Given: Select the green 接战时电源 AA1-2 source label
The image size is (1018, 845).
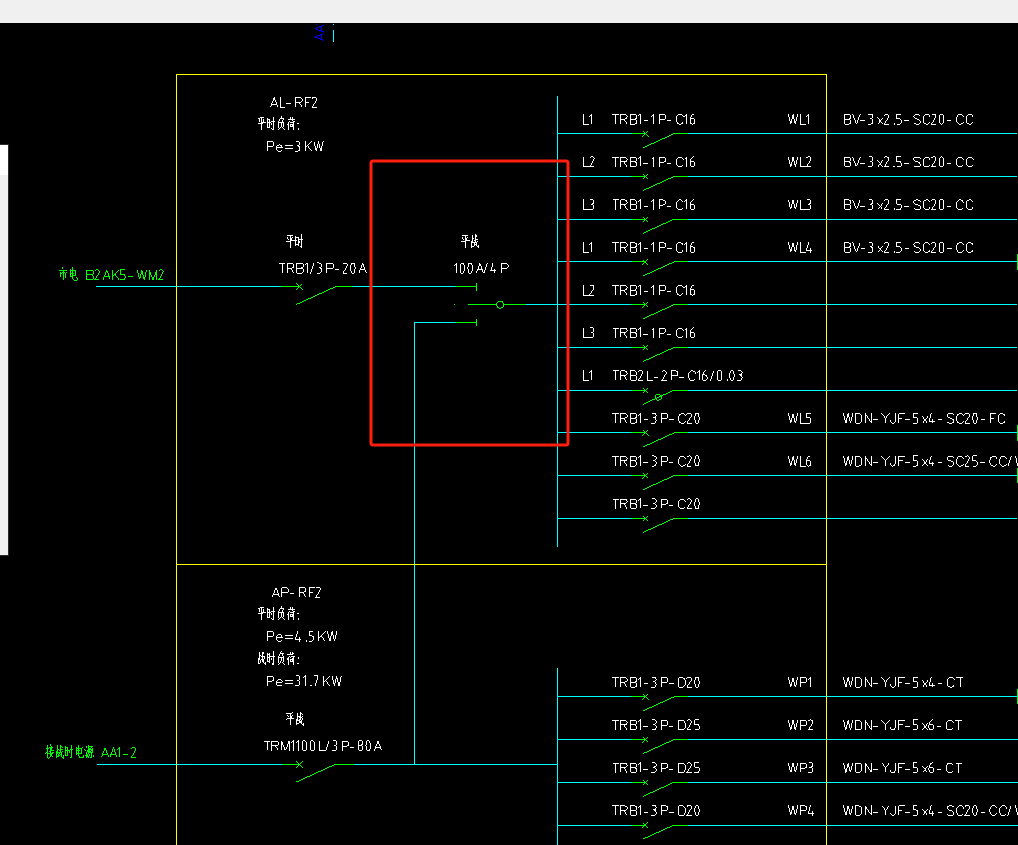Looking at the screenshot, I should click(x=91, y=752).
